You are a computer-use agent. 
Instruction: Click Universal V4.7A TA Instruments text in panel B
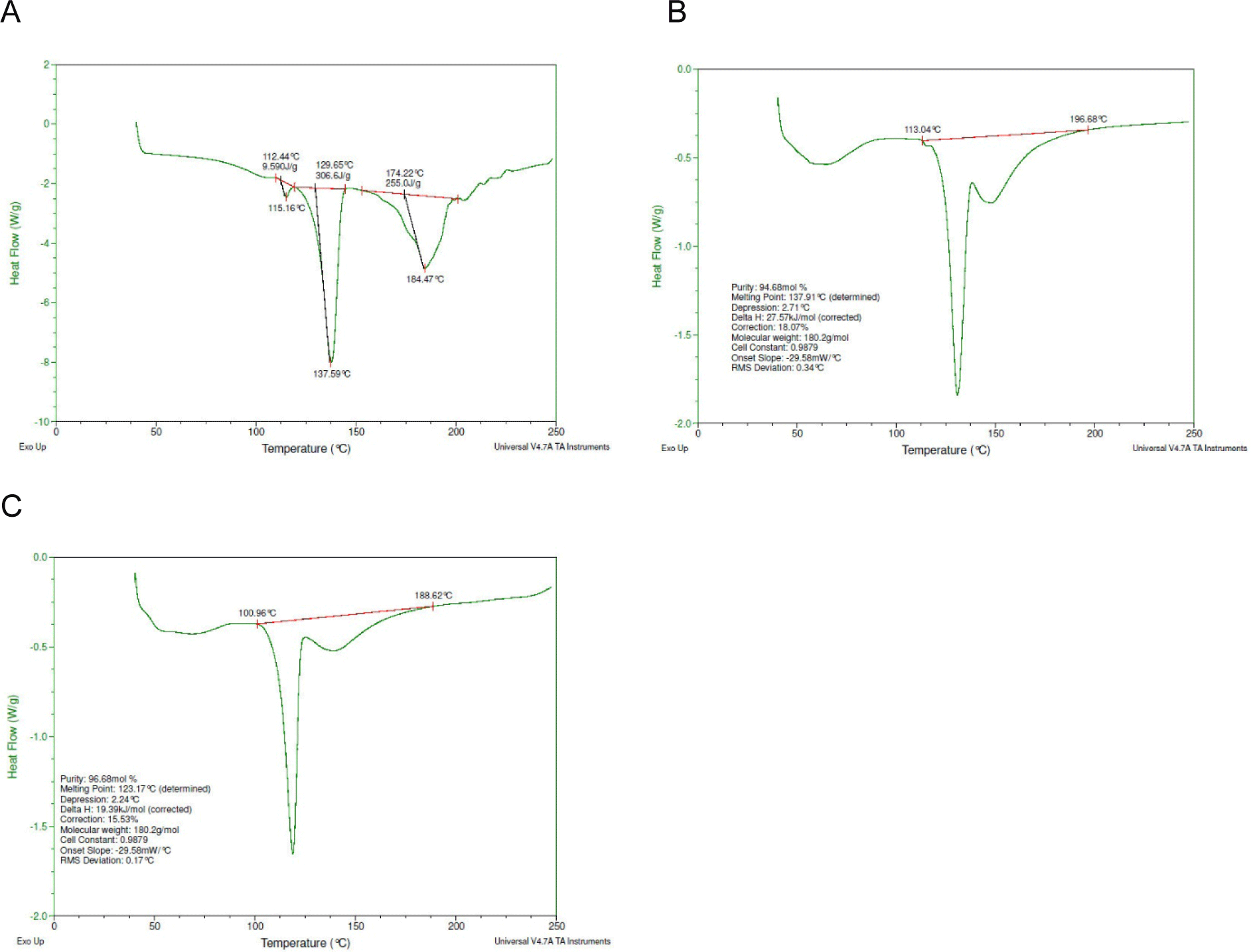(x=1190, y=448)
